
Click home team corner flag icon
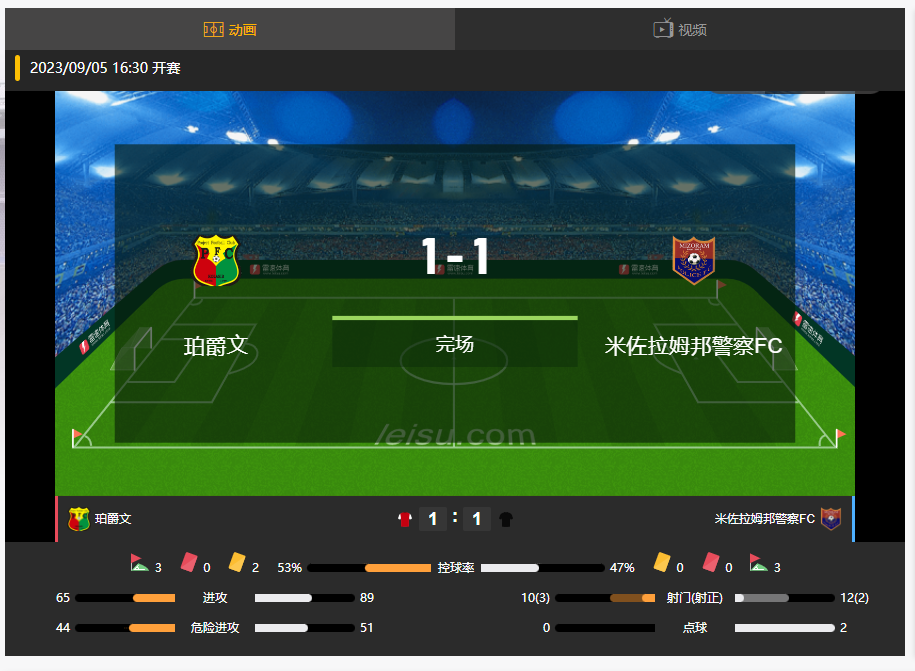tap(139, 563)
